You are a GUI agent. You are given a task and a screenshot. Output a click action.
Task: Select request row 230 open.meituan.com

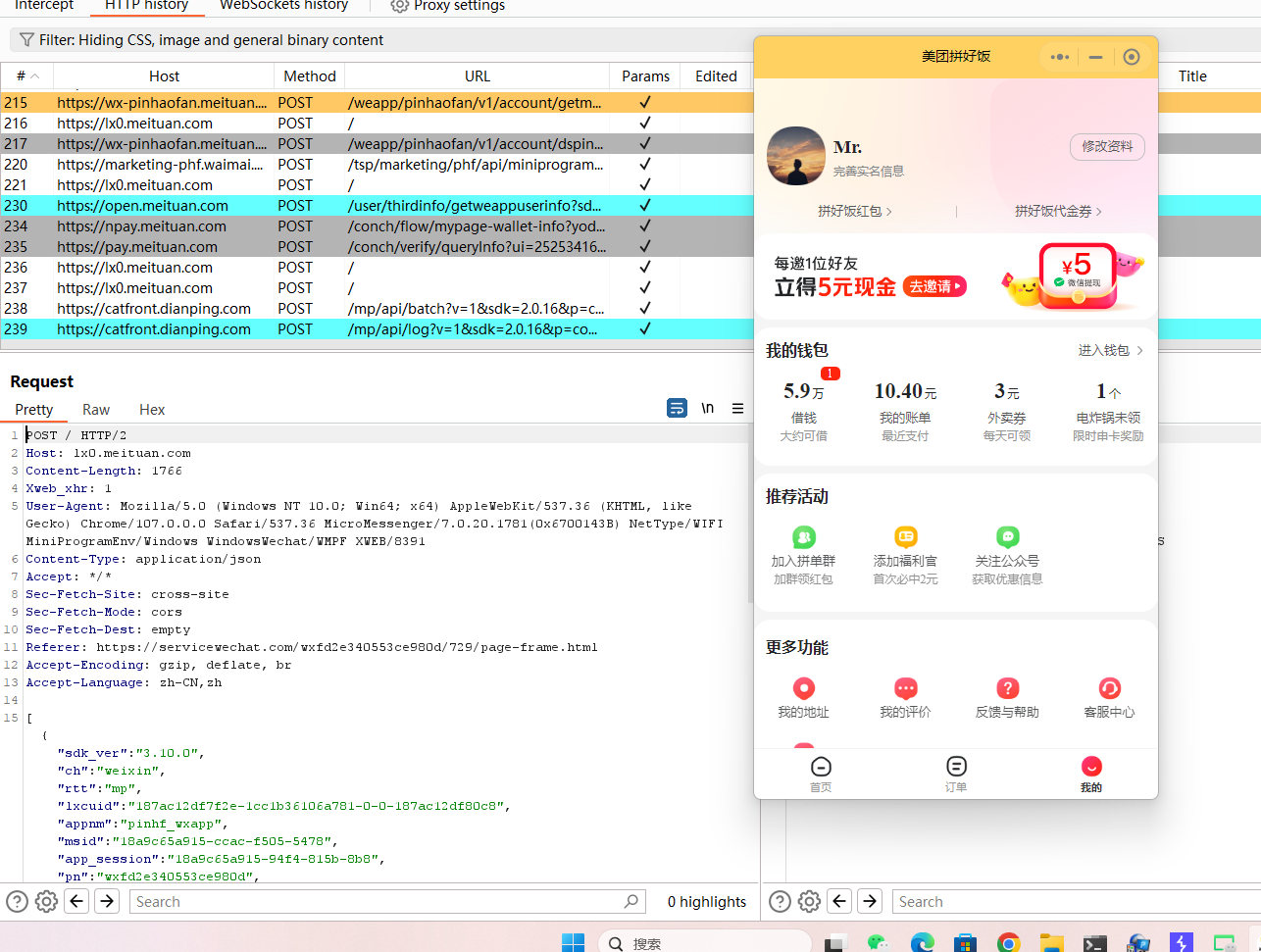click(294, 206)
